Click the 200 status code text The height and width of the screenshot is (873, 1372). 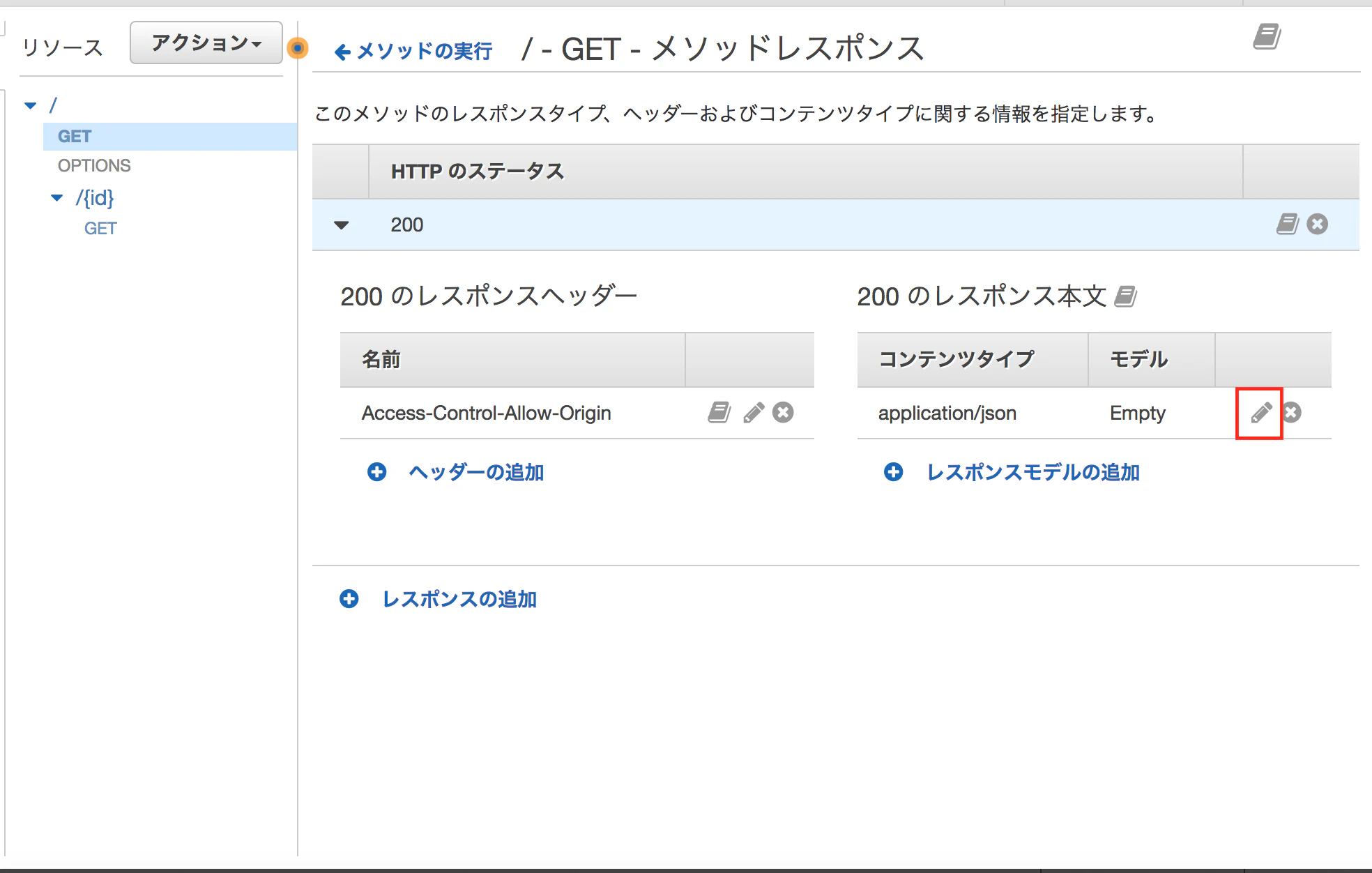(407, 225)
